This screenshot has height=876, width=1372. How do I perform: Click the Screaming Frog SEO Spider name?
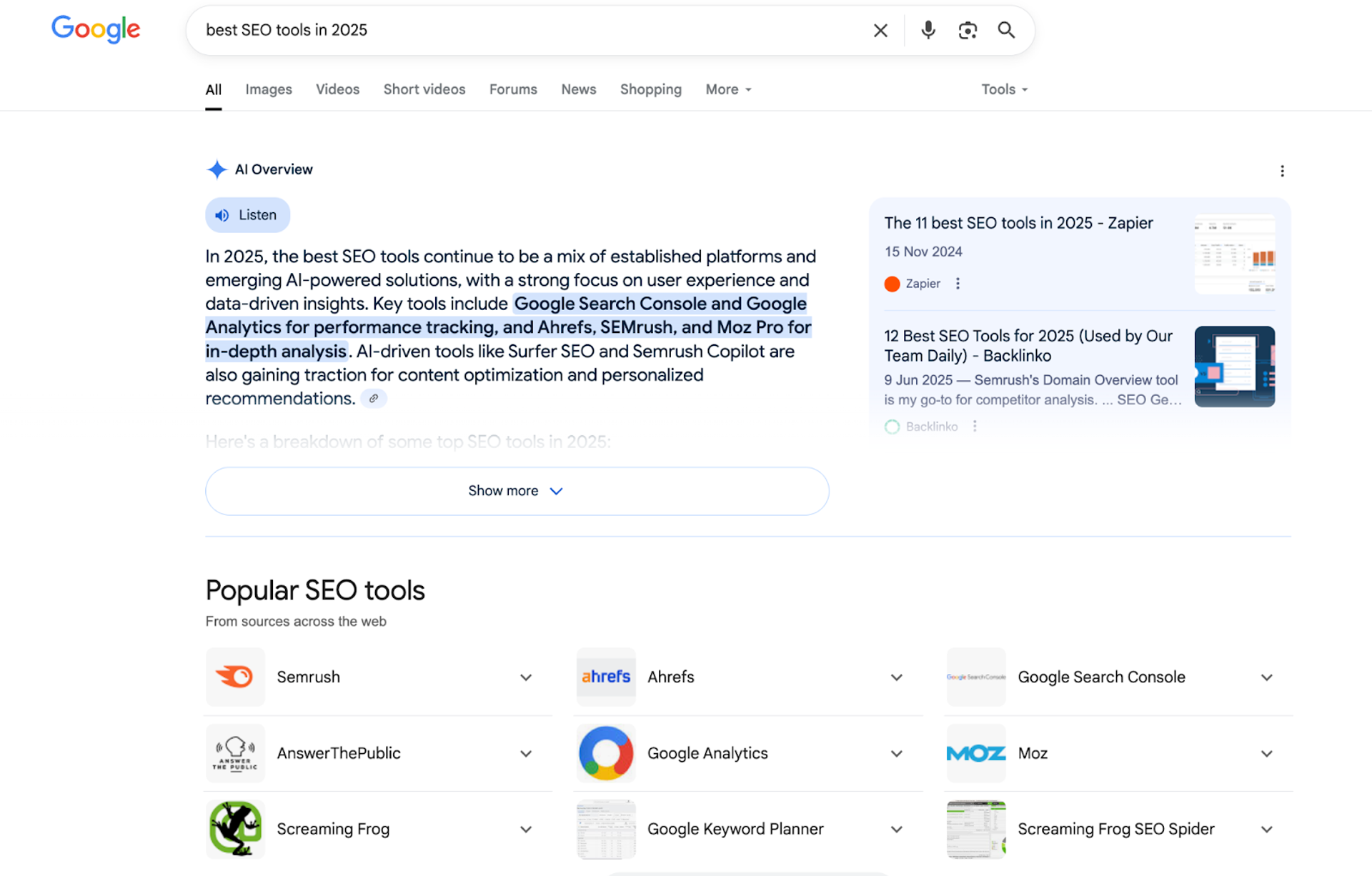(1116, 829)
